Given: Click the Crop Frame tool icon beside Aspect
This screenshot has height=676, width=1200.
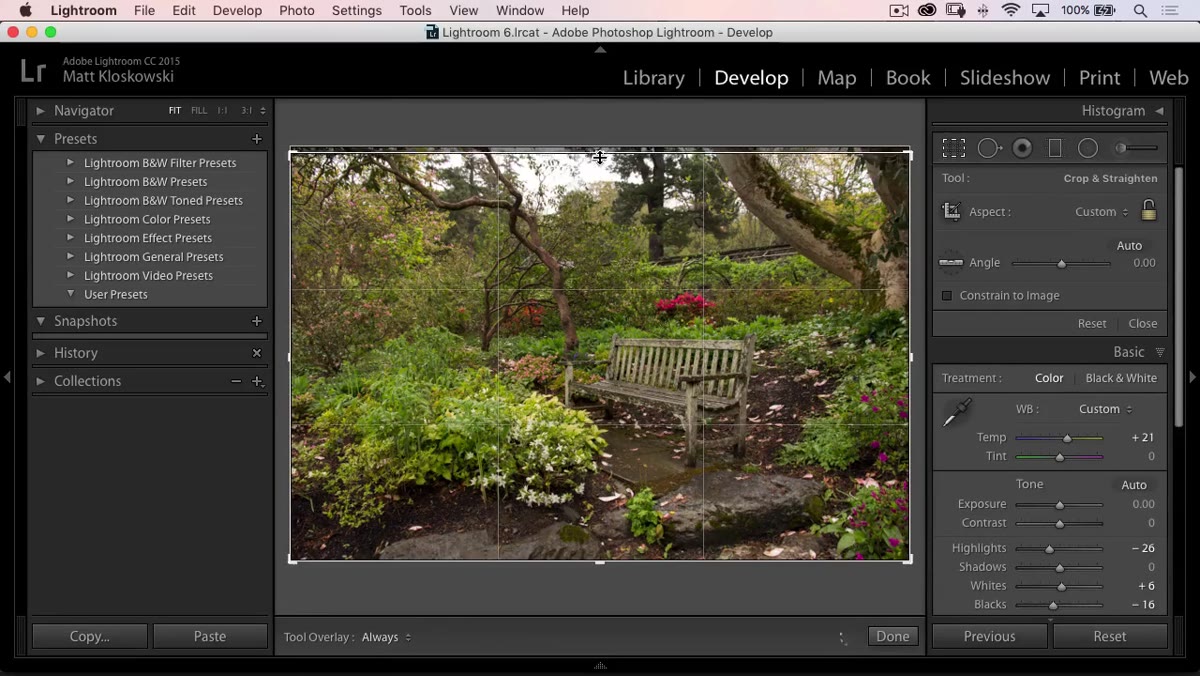Looking at the screenshot, I should click(952, 211).
